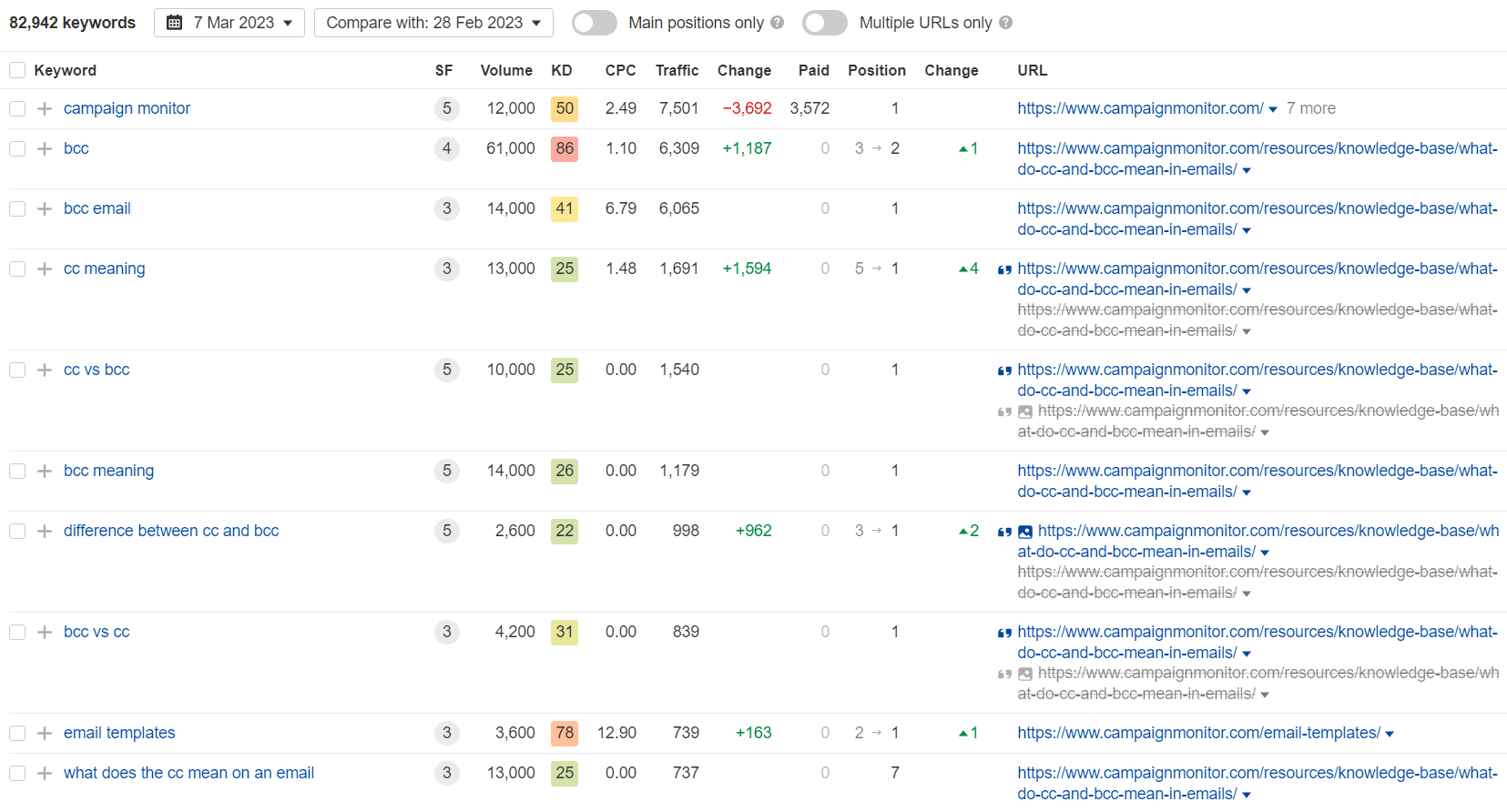The image size is (1507, 812).
Task: Click the Keyword column header
Action: tap(65, 70)
